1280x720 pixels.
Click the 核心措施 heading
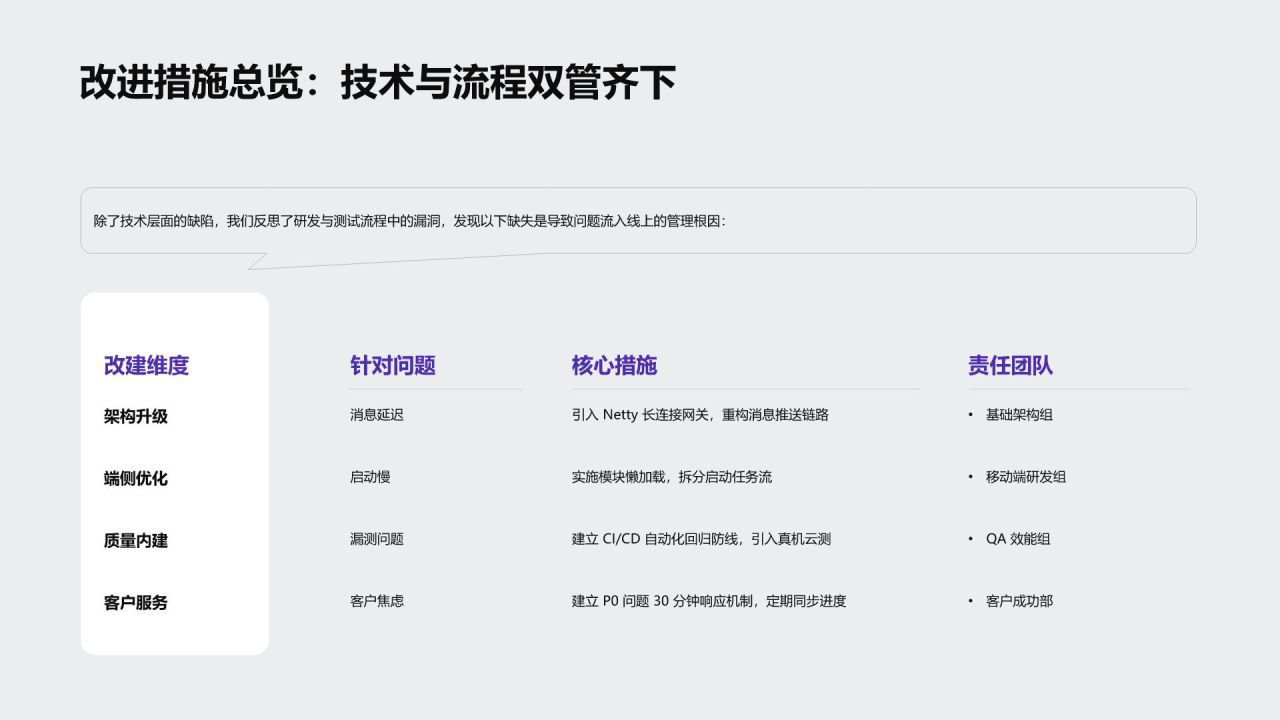click(614, 365)
